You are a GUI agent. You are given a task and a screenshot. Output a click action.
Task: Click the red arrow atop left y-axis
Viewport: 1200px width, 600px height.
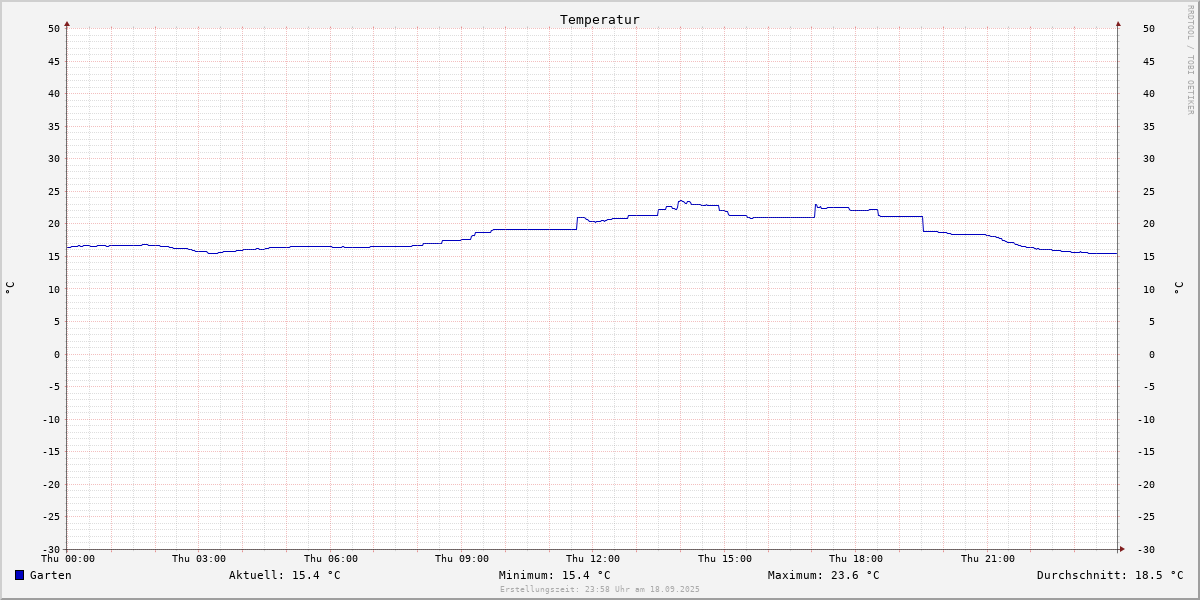click(x=67, y=23)
